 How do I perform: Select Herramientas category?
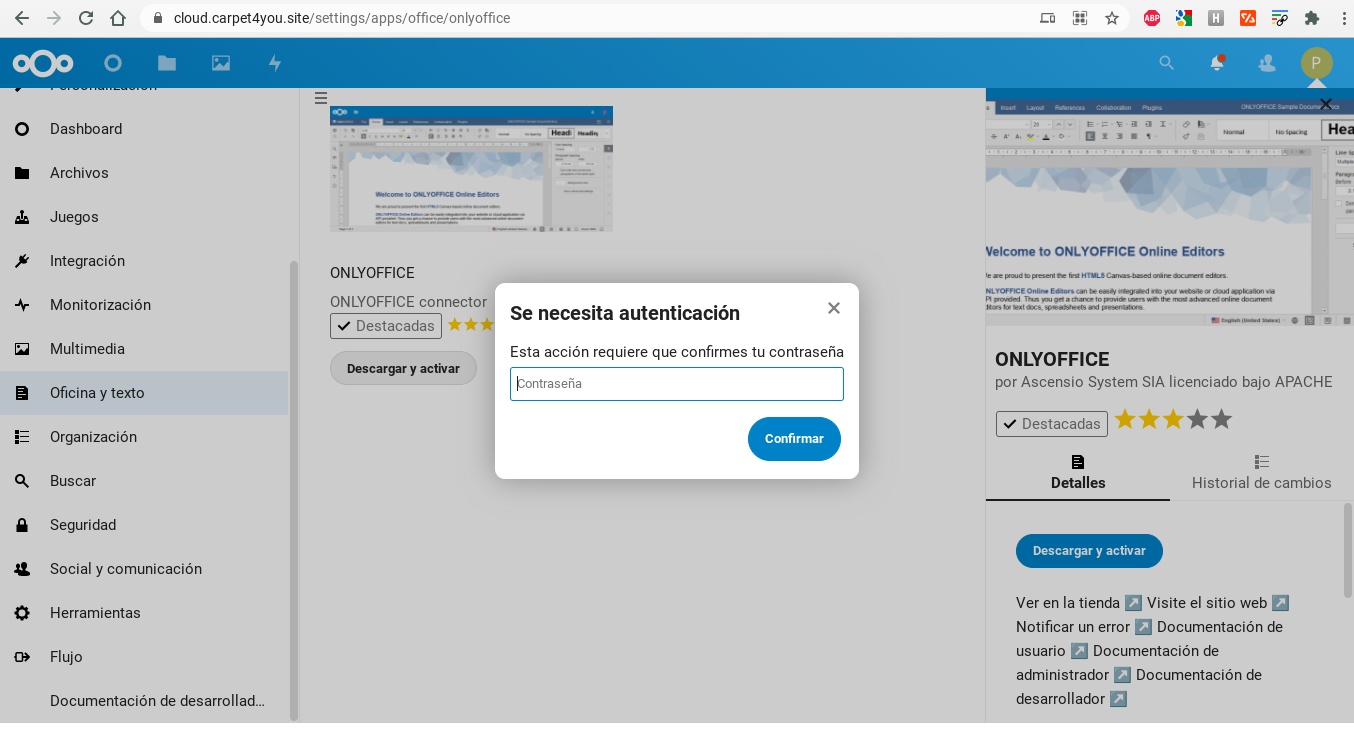(144, 613)
